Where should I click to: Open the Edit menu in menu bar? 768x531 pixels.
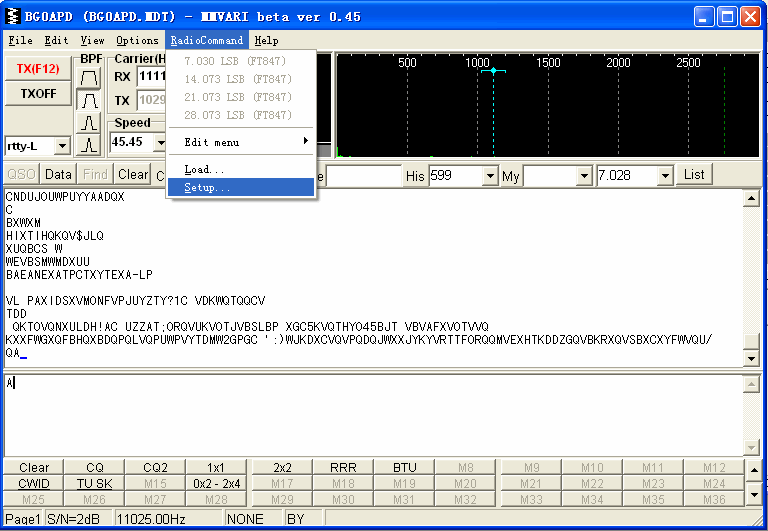click(56, 40)
